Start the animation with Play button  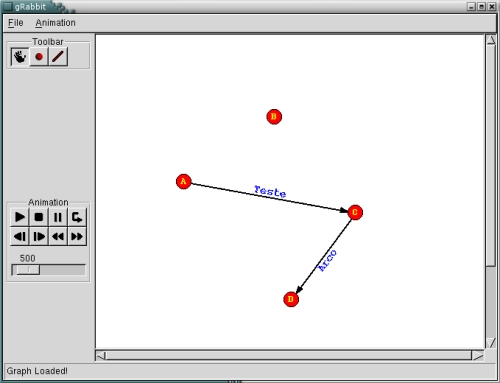20,217
